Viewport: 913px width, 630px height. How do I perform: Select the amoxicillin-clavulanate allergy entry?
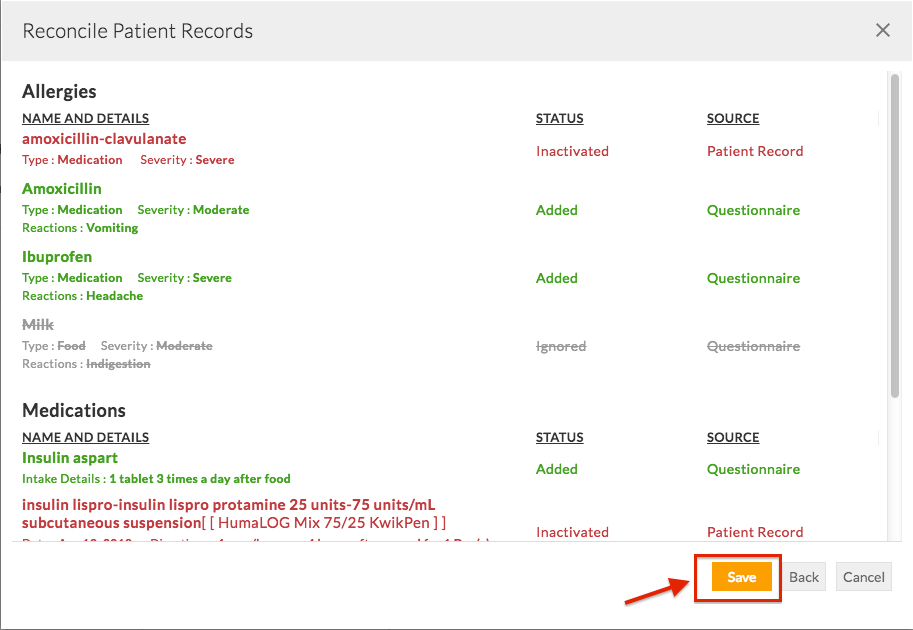point(104,139)
